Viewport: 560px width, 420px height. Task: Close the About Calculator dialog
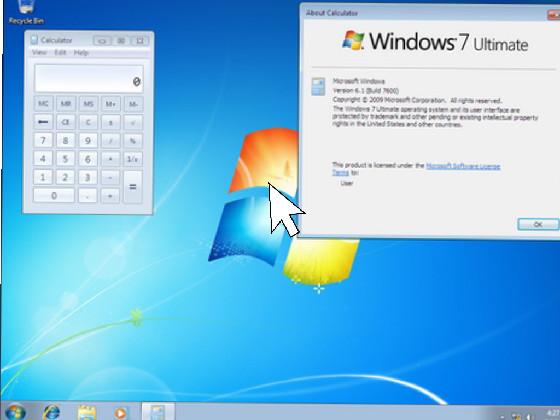553,14
